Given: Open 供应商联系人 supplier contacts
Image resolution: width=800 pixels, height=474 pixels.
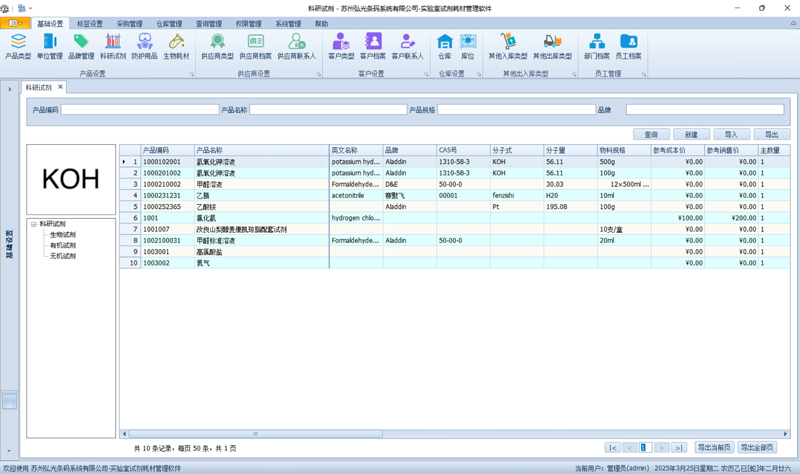Looking at the screenshot, I should pos(296,46).
